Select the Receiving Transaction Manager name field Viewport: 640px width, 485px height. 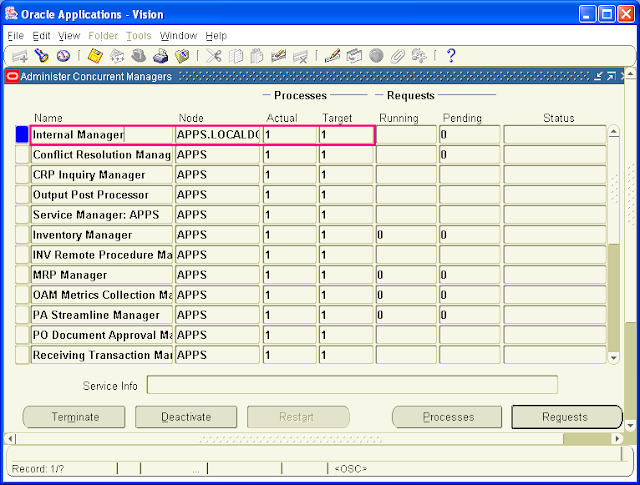click(102, 355)
